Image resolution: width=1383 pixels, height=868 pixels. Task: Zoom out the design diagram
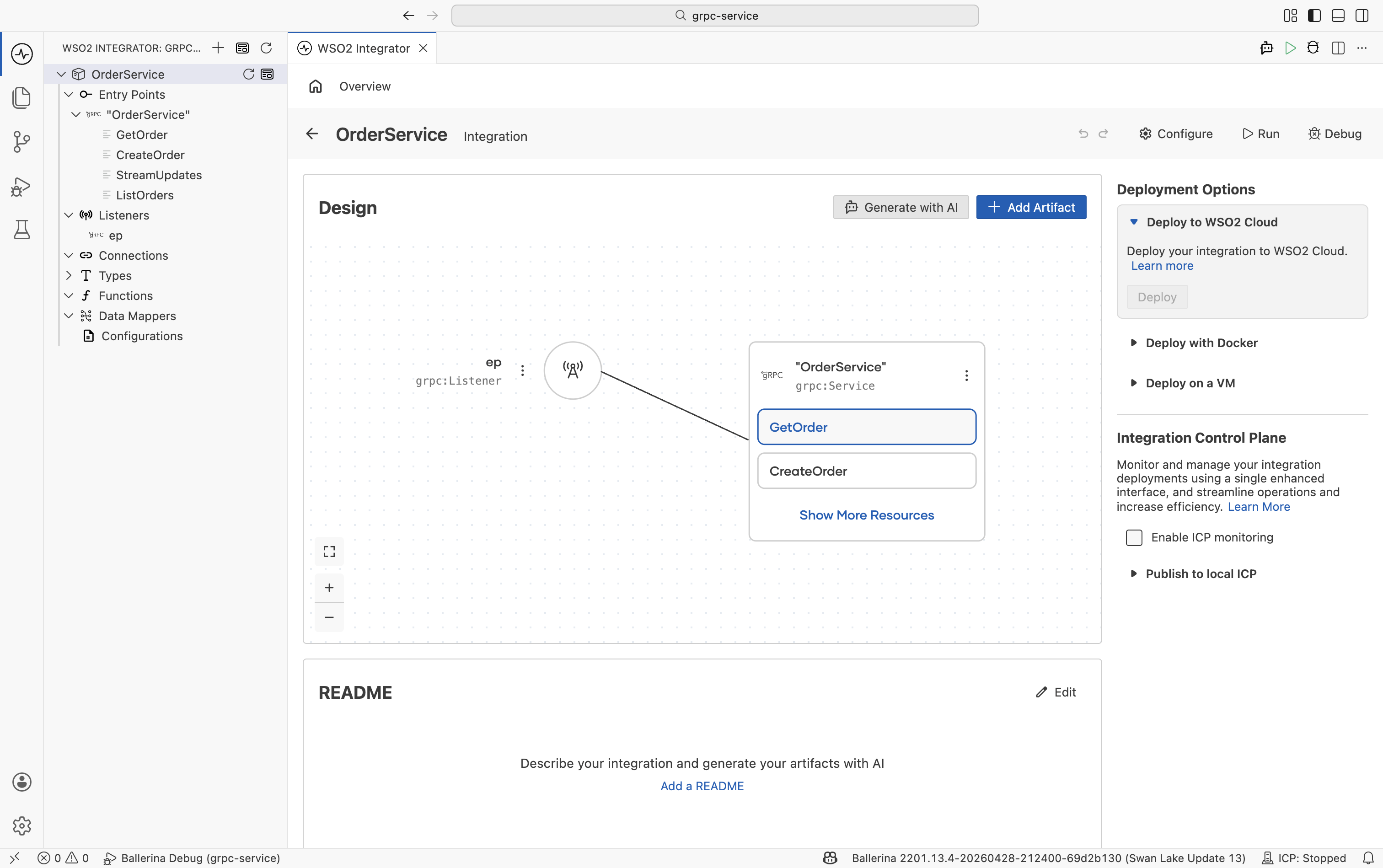329,617
